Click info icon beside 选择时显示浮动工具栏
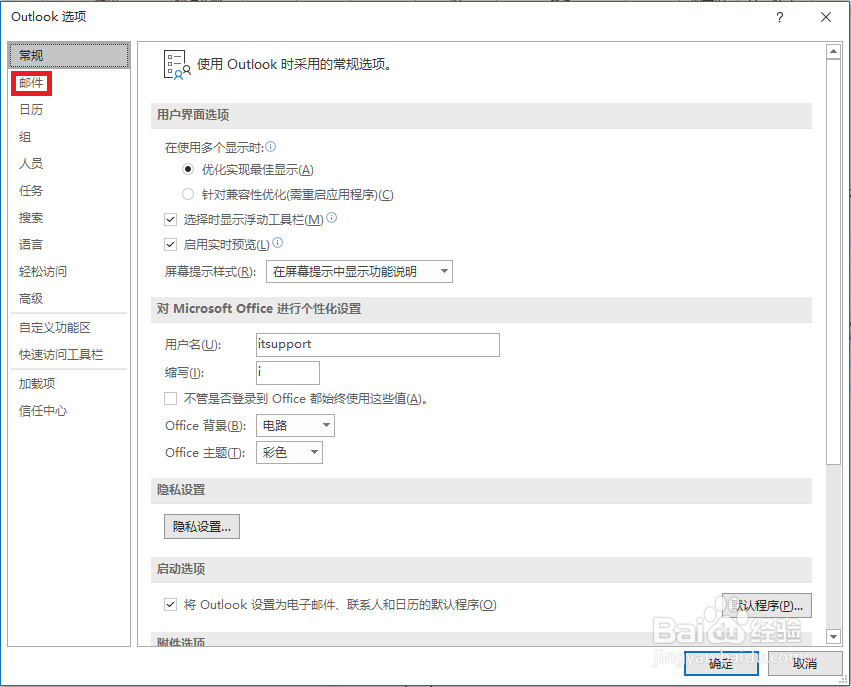 [x=331, y=218]
